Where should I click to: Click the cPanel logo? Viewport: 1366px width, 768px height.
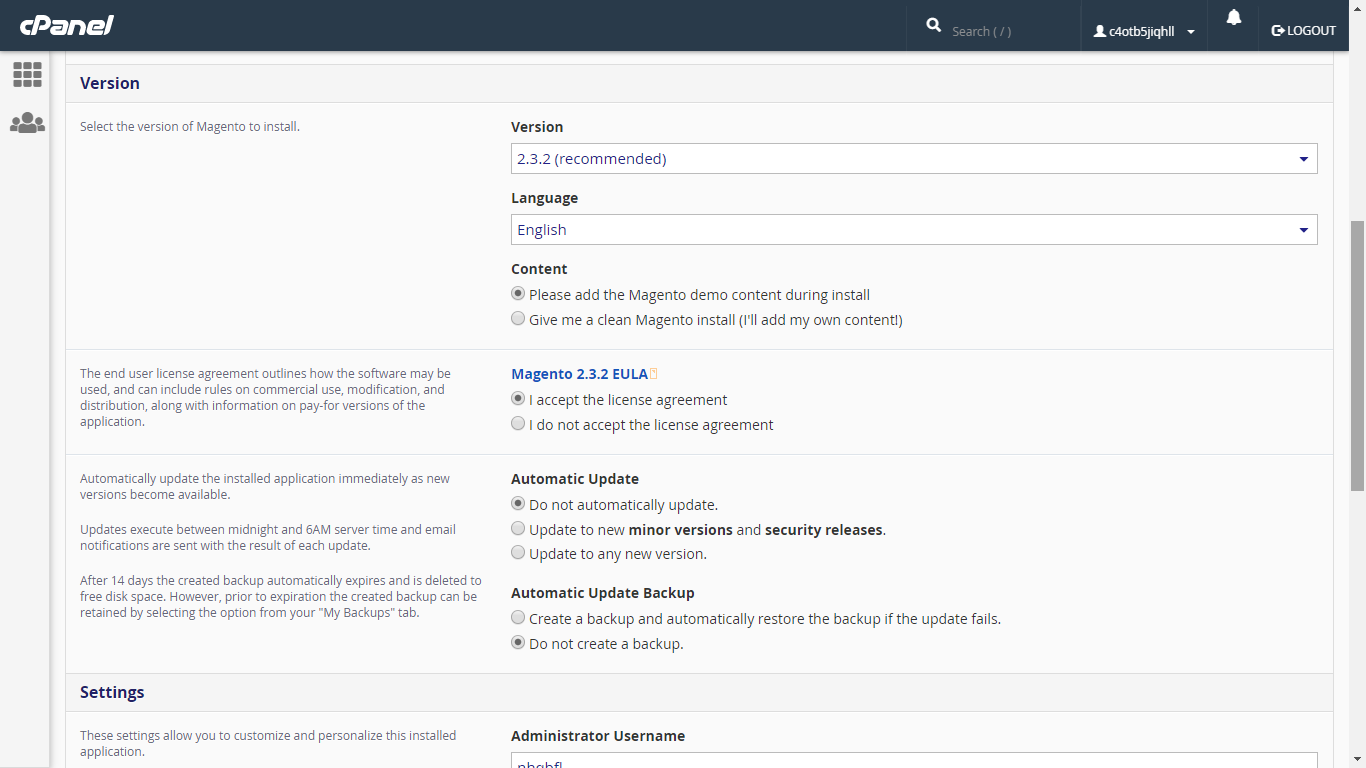pyautogui.click(x=67, y=25)
